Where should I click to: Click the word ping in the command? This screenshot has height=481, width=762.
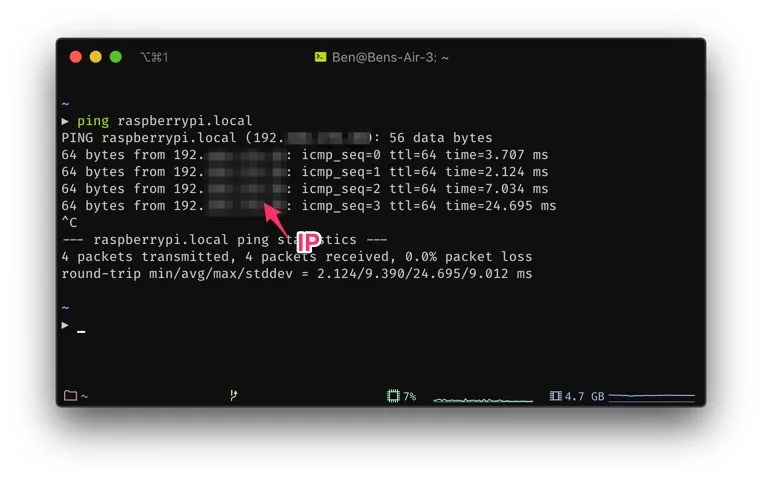93,120
